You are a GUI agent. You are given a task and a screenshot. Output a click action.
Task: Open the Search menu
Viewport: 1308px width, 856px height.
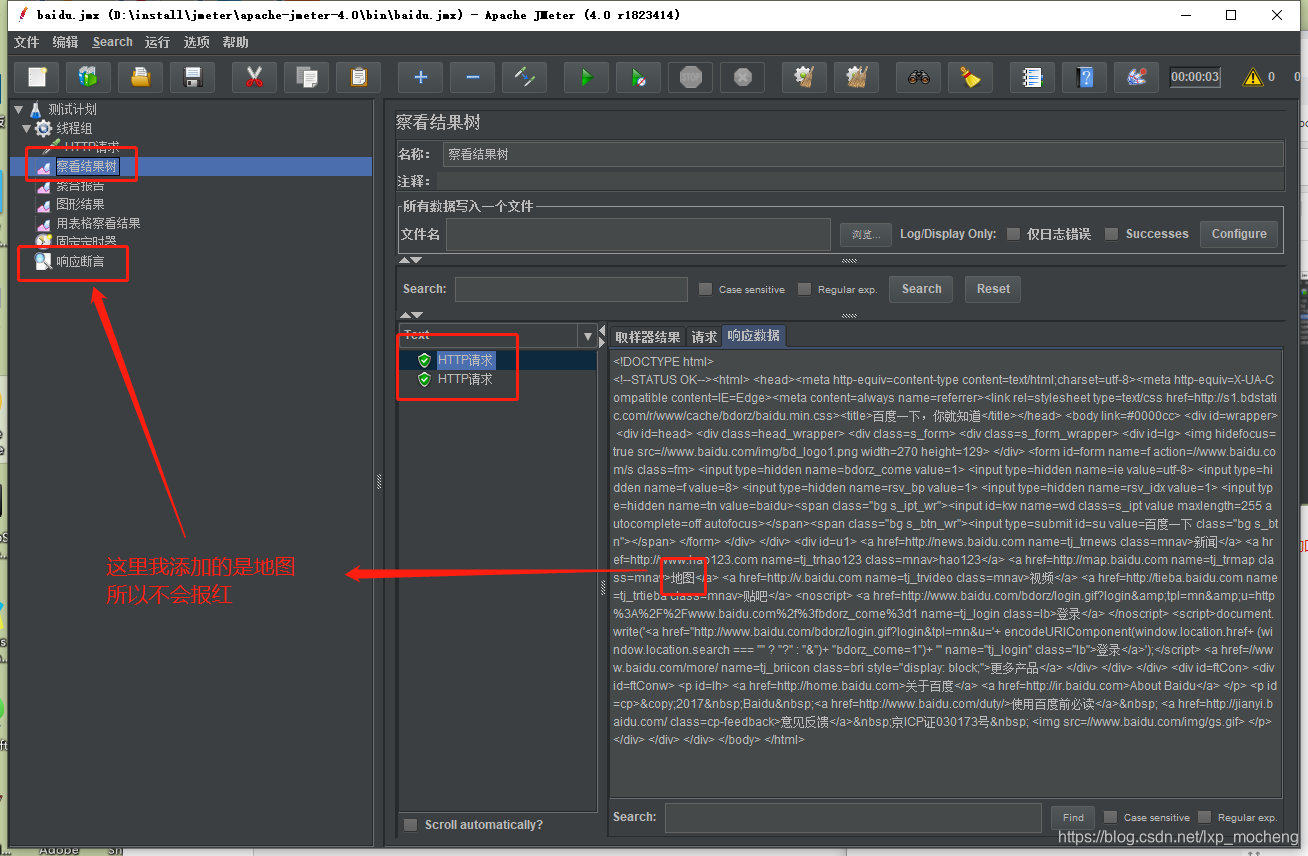(x=112, y=42)
